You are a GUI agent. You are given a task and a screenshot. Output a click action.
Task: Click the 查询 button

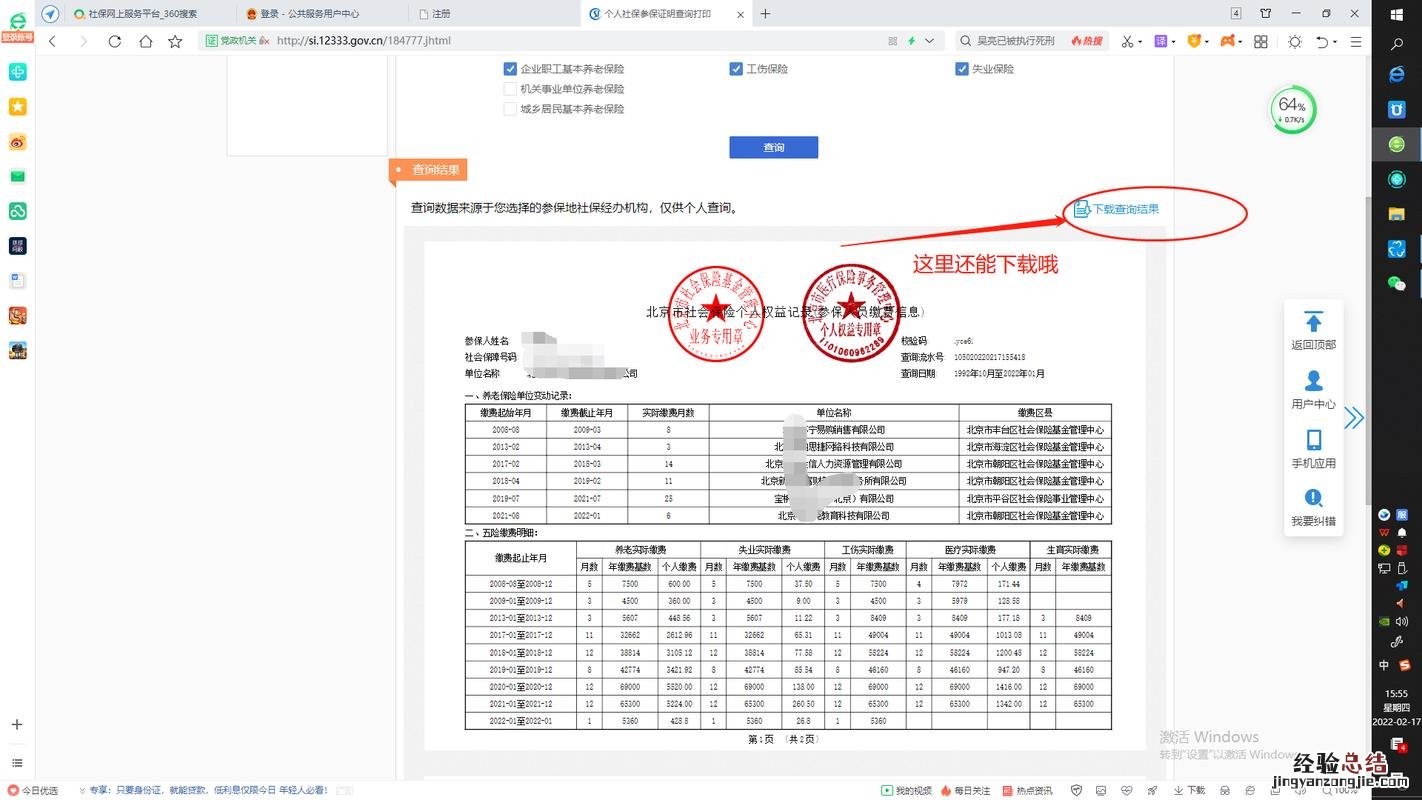click(x=773, y=147)
